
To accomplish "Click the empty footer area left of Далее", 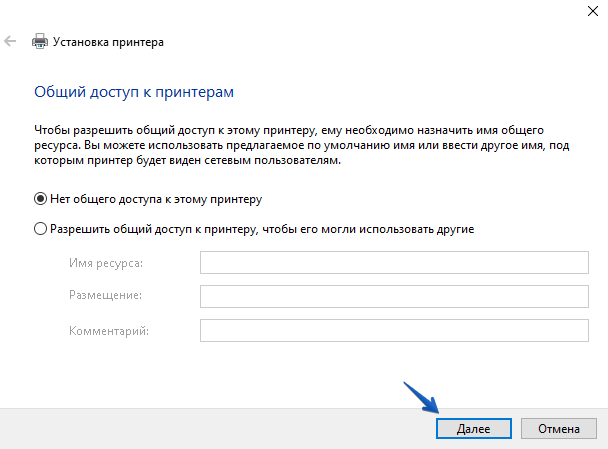I will click(200, 428).
